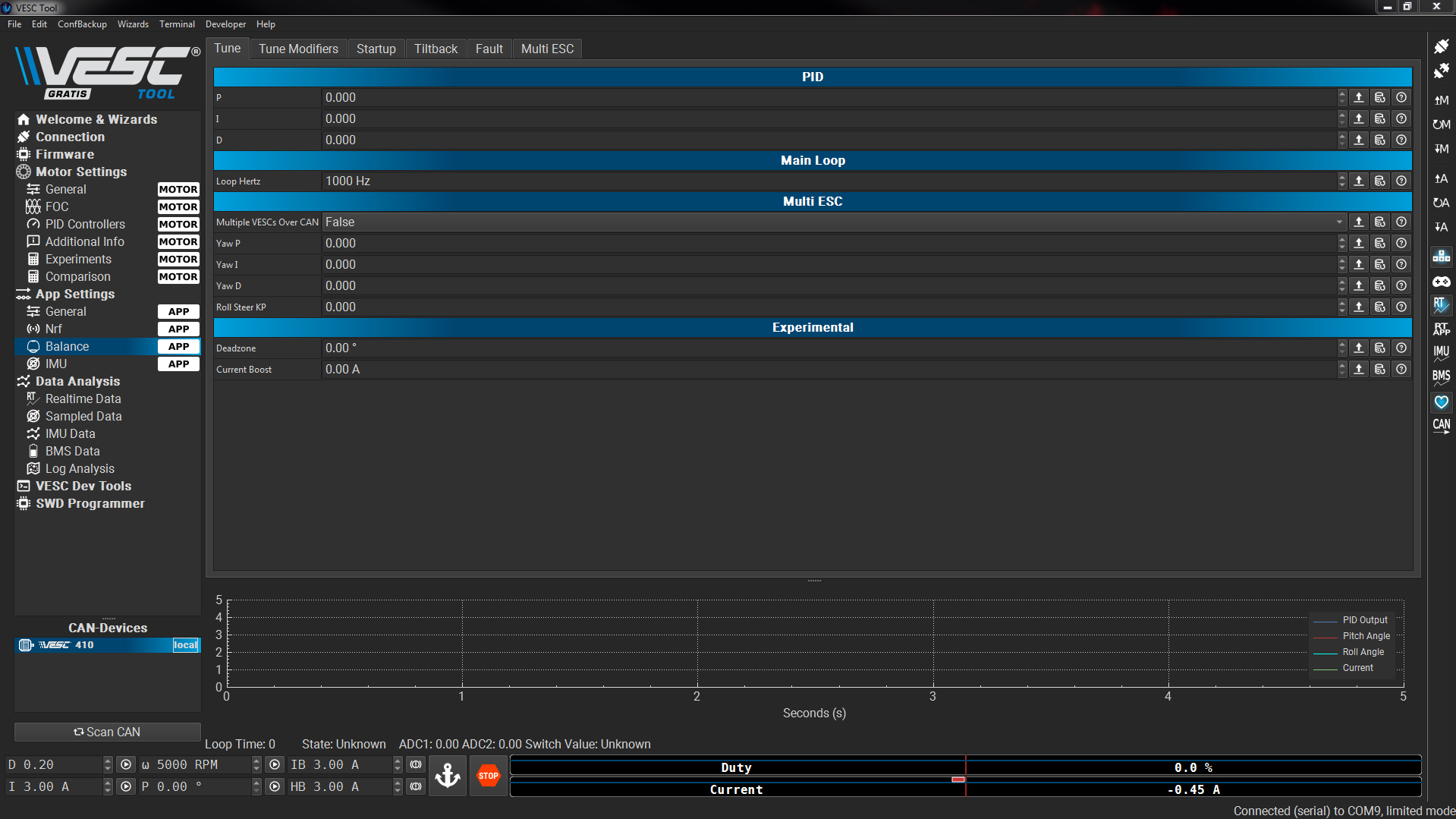Run position play button beside P 0.00 °
Viewport: 1456px width, 819px height.
coord(275,787)
